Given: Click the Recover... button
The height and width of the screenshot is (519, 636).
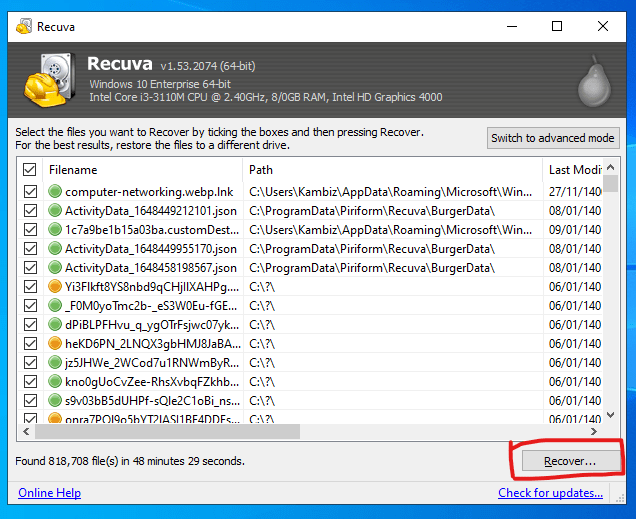Looking at the screenshot, I should tap(570, 461).
